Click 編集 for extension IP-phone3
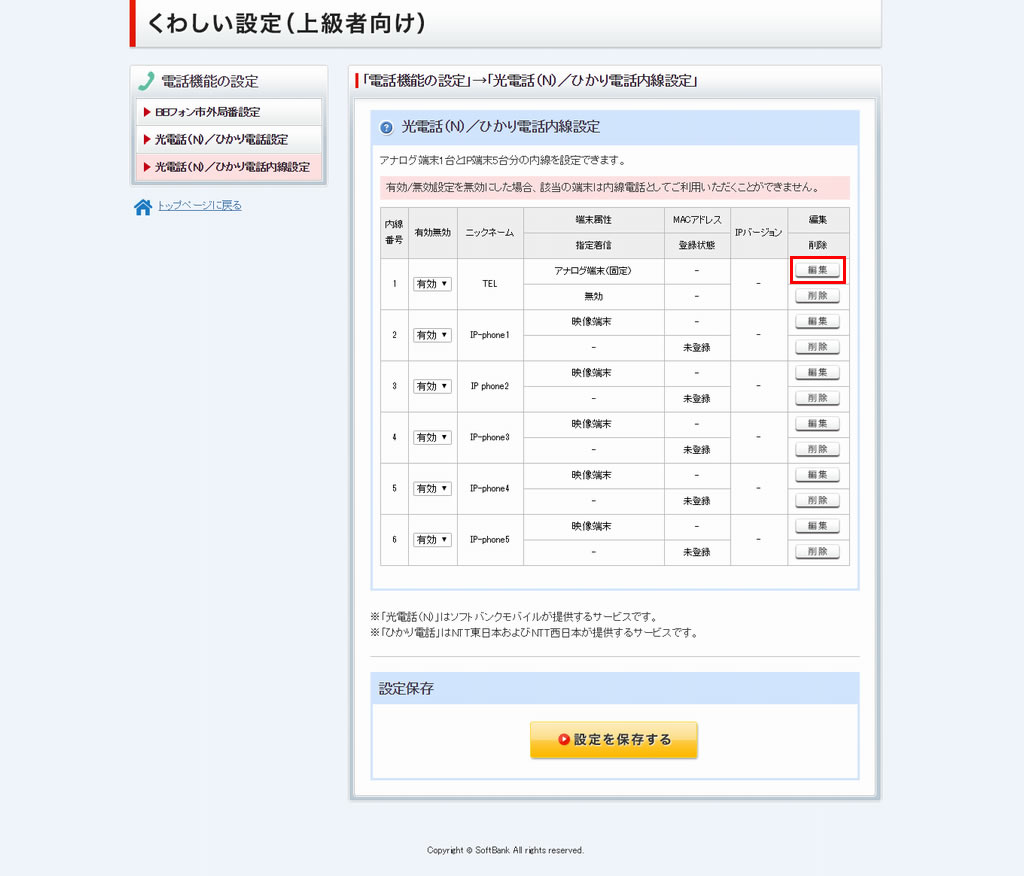Screen dimensions: 1024x876 pyautogui.click(x=817, y=423)
